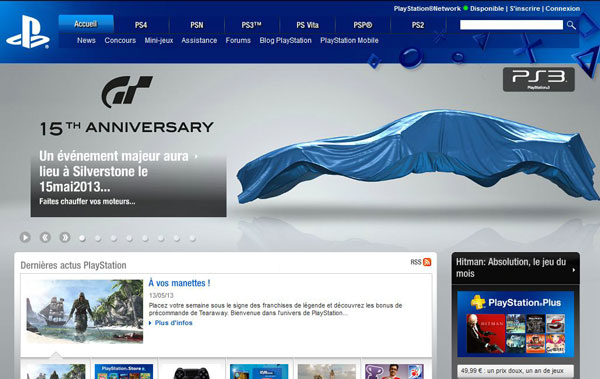The image size is (600, 379).
Task: Open PlayStation Mobile link
Action: click(349, 41)
